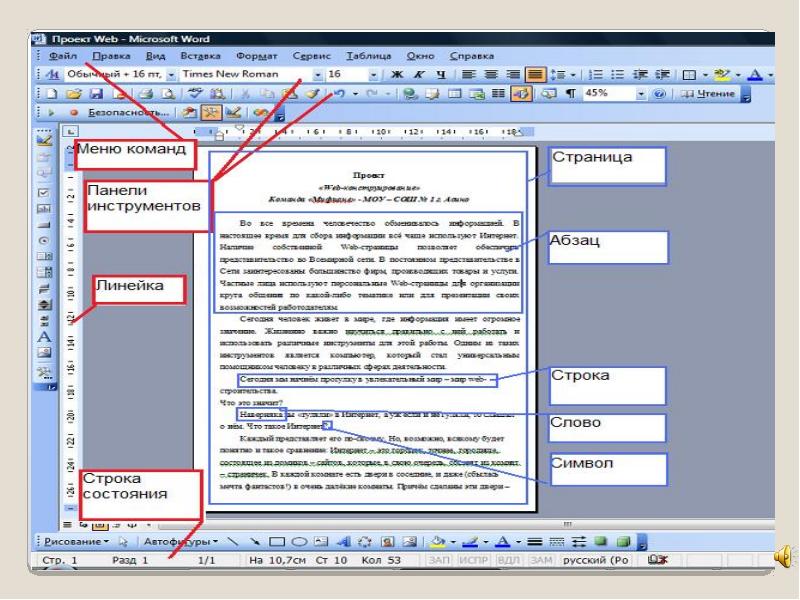Toggle the ЗАП macro recording indicator
This screenshot has height=600, width=800.
pos(439,561)
